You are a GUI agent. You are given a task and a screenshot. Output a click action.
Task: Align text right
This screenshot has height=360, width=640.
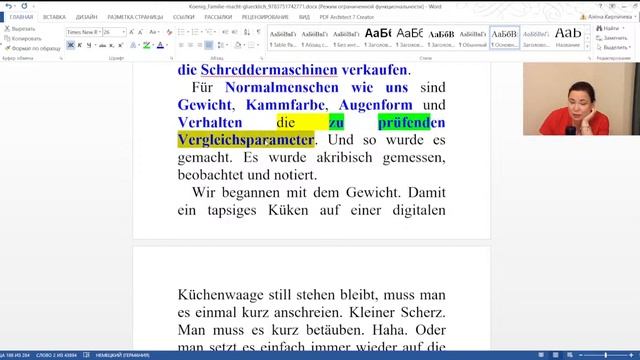tap(199, 45)
